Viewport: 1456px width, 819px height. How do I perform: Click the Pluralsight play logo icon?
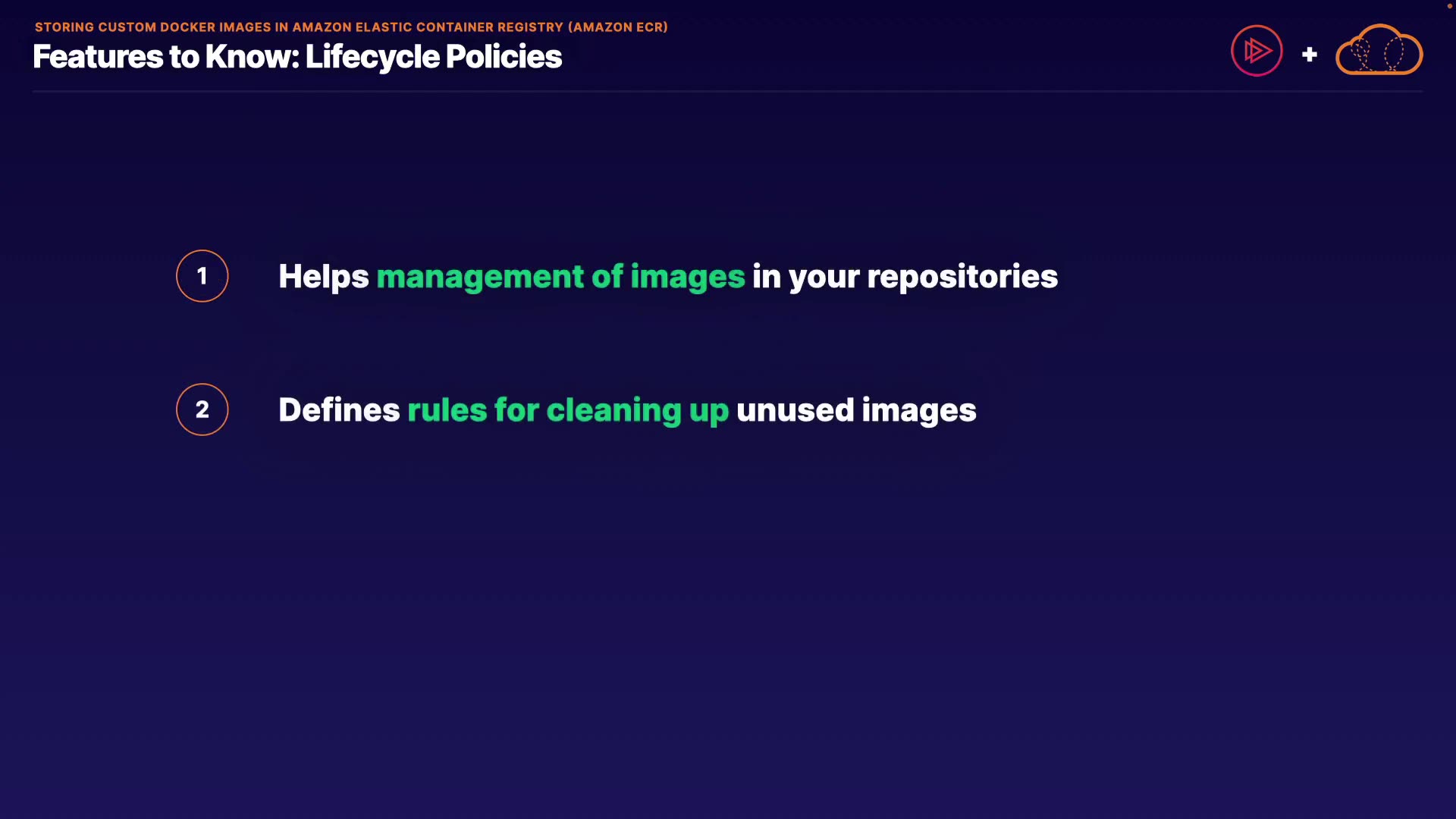pos(1257,51)
